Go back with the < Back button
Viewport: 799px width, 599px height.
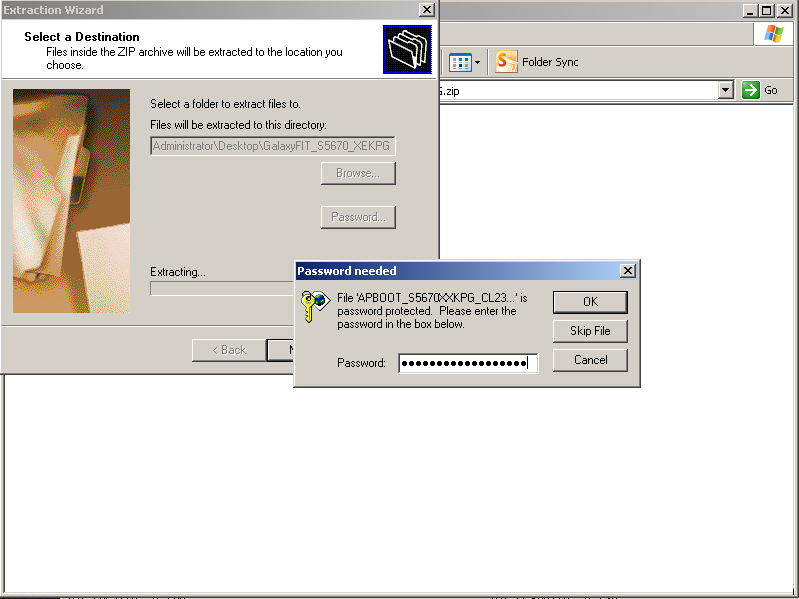tap(229, 350)
